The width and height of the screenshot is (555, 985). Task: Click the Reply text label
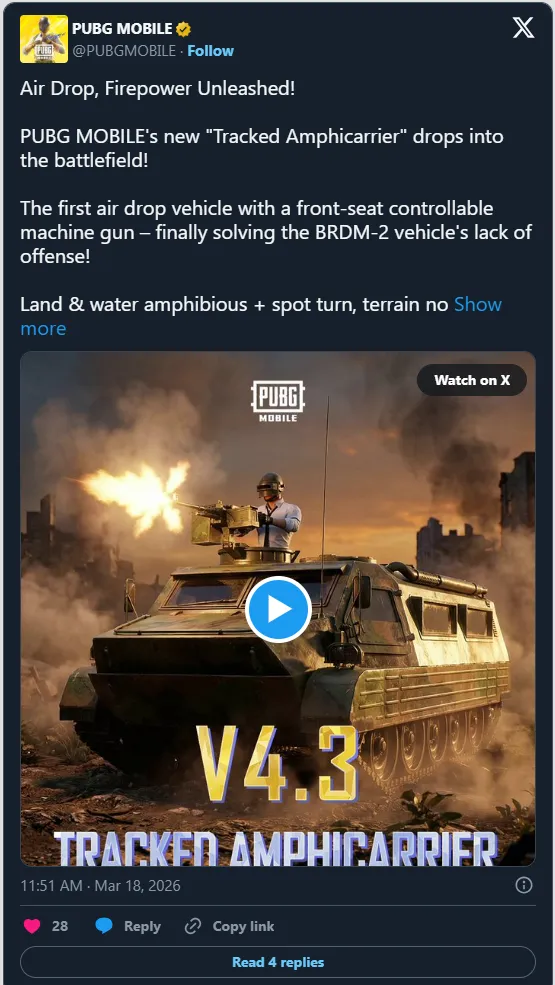pos(142,926)
